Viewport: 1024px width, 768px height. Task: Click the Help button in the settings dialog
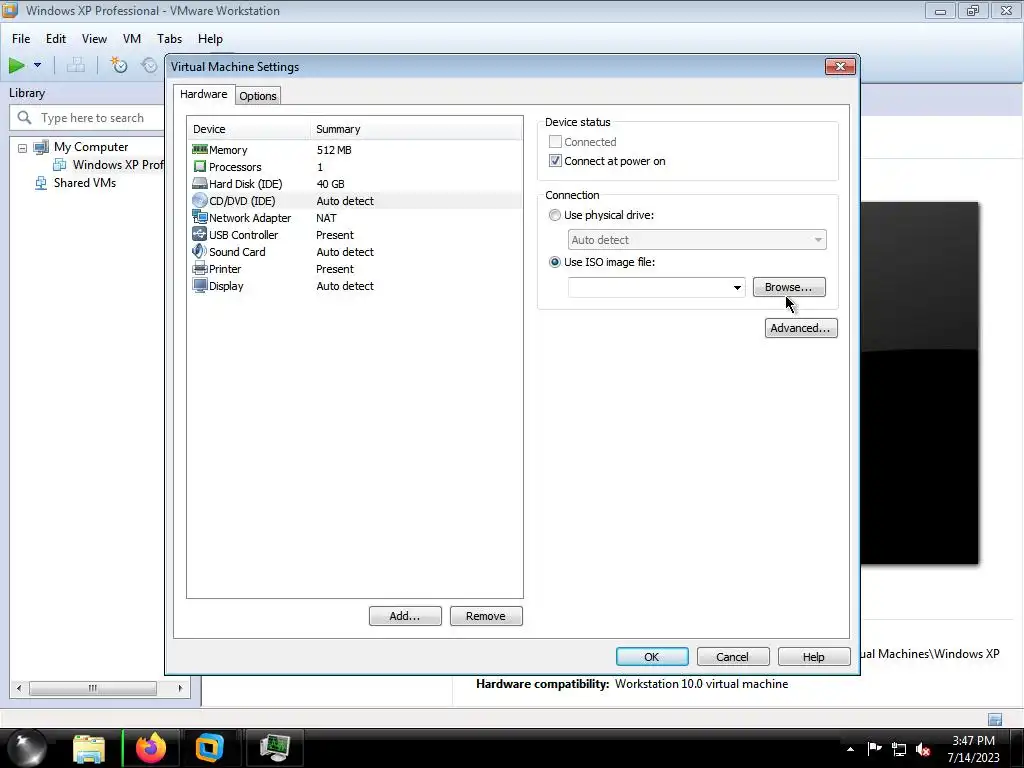814,656
